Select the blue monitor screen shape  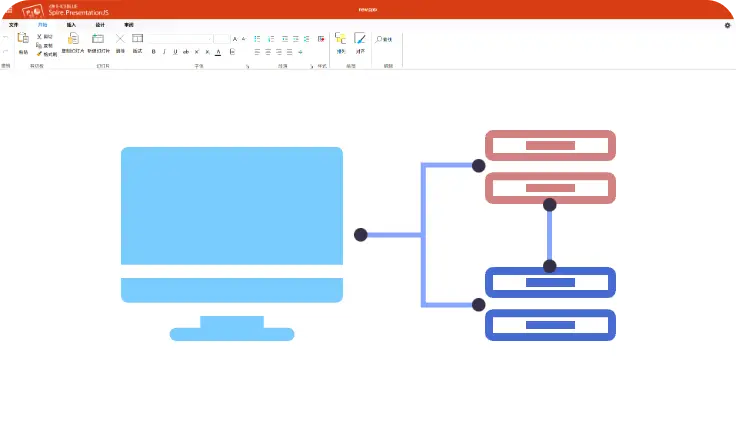point(232,206)
